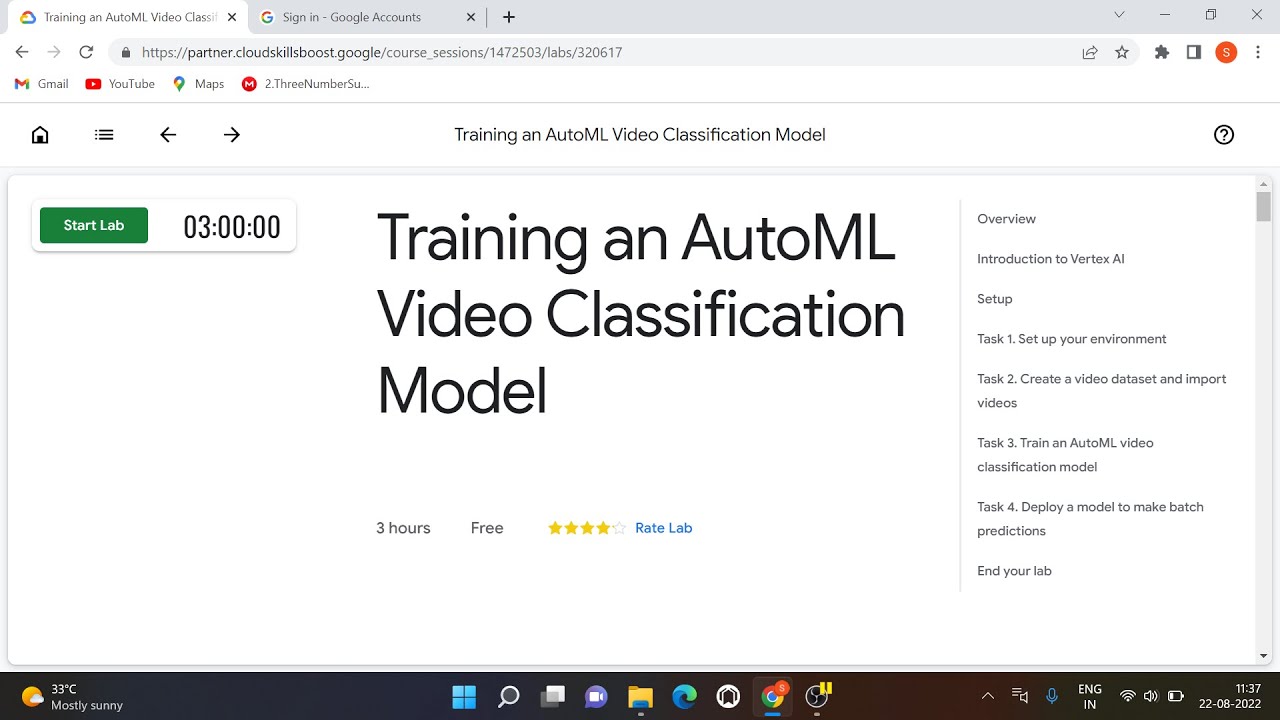
Task: Open the Gmail bookmark
Action: pyautogui.click(x=41, y=84)
